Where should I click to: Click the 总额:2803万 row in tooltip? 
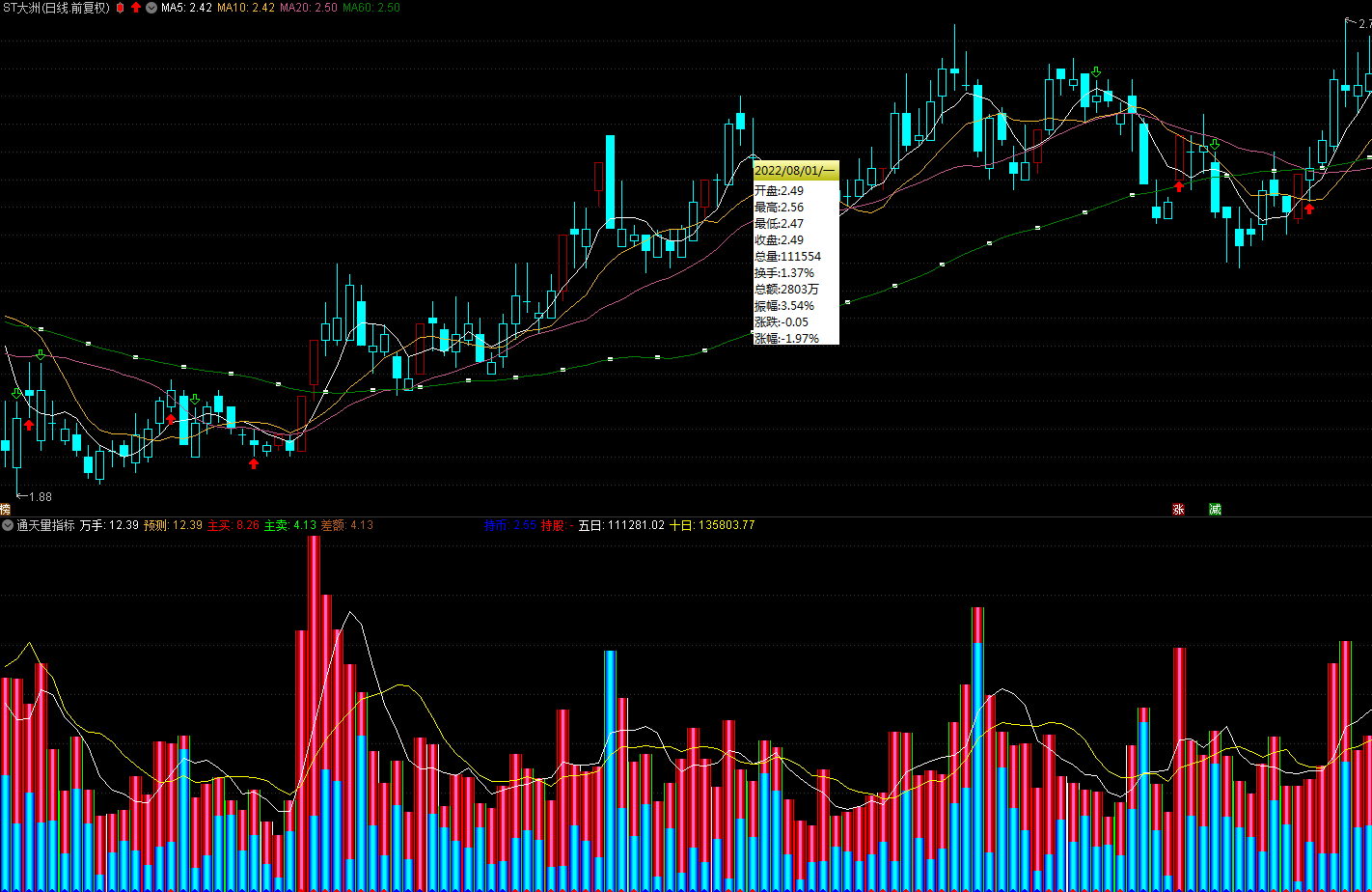pos(796,290)
